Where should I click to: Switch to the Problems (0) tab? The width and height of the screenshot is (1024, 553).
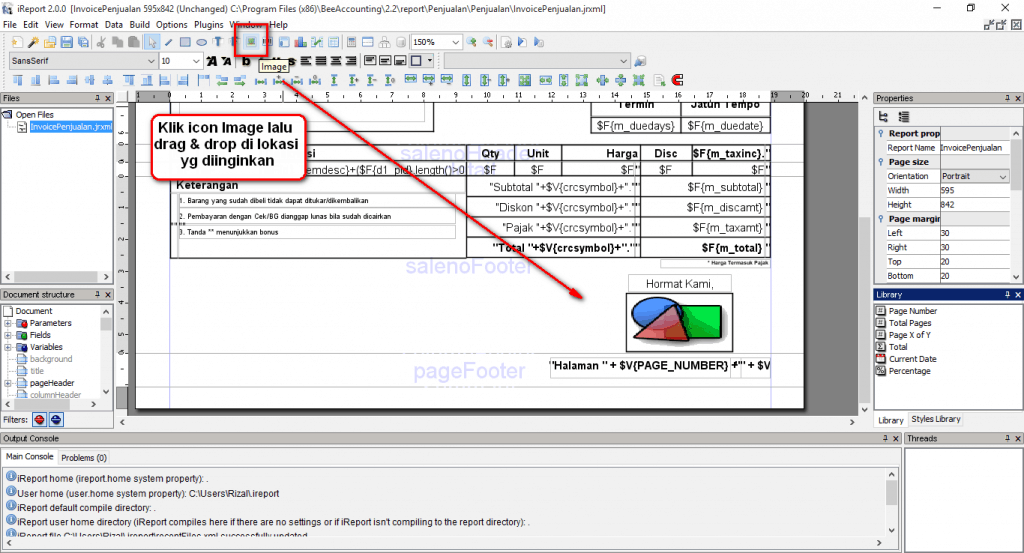(84, 457)
